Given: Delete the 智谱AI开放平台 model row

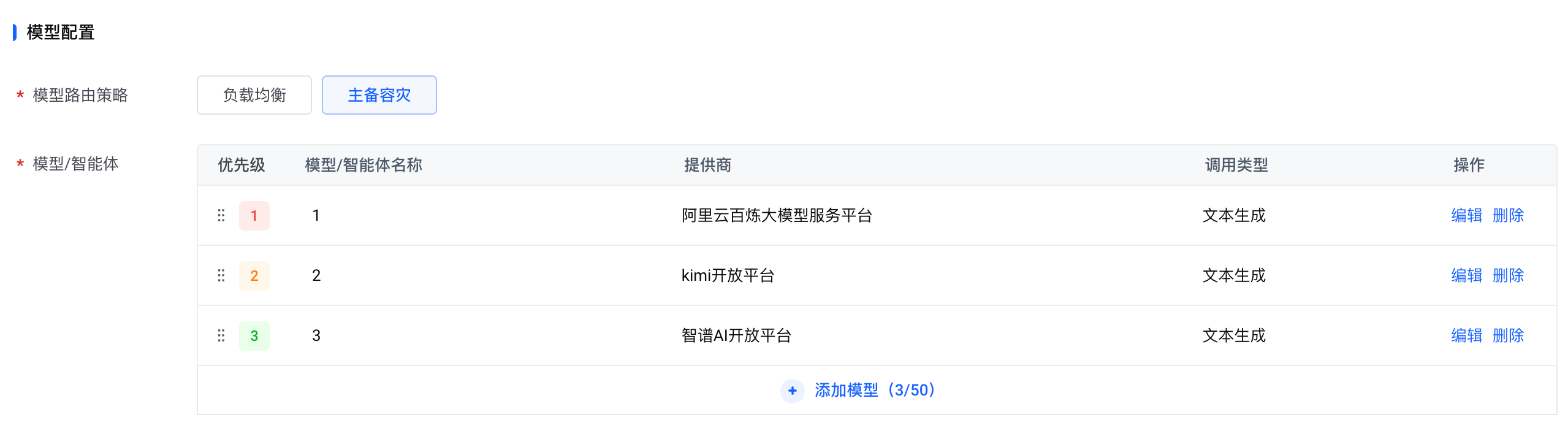Looking at the screenshot, I should click(x=1508, y=335).
